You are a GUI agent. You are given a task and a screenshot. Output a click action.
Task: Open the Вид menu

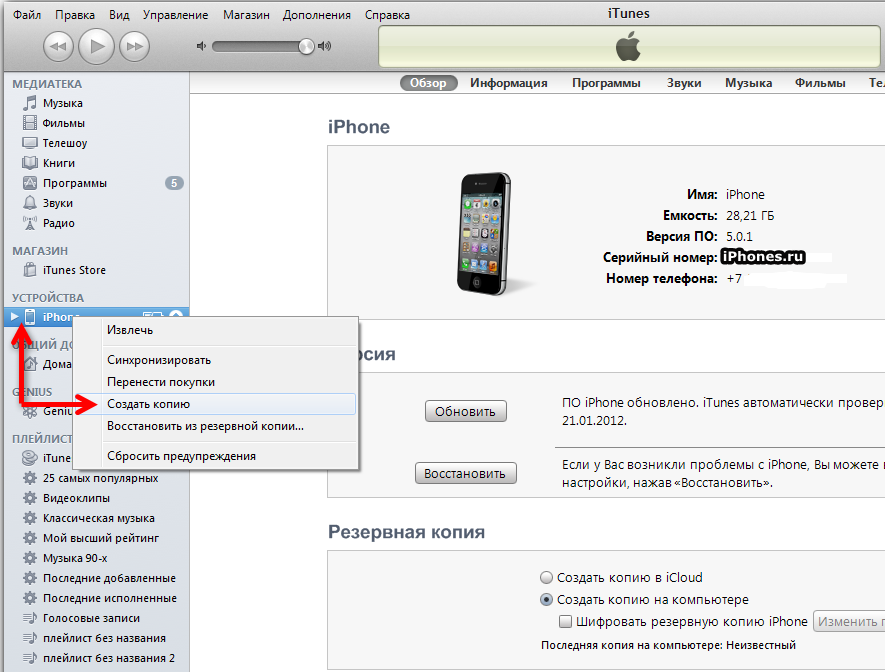(x=119, y=15)
